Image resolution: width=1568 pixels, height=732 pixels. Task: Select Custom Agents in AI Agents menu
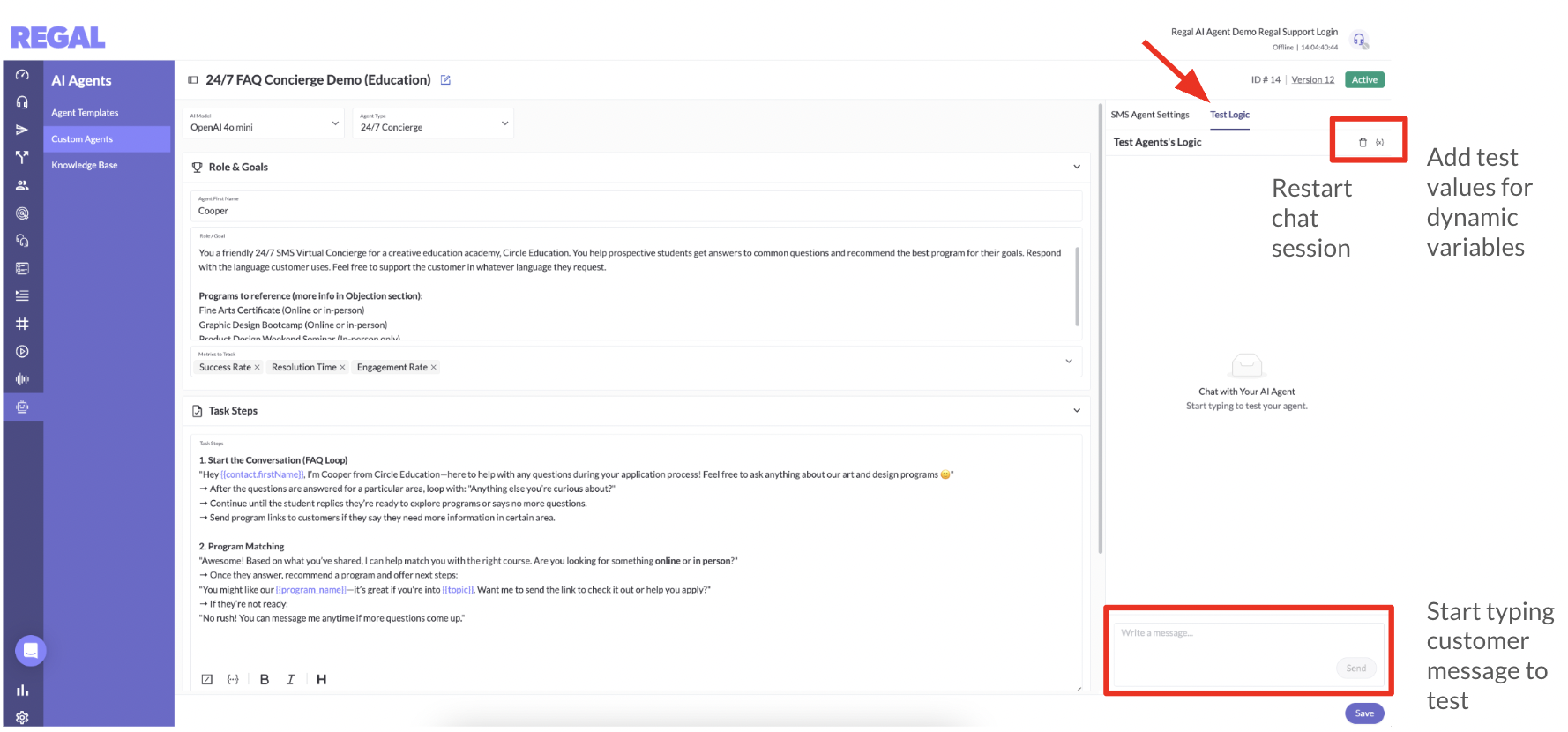[x=82, y=139]
